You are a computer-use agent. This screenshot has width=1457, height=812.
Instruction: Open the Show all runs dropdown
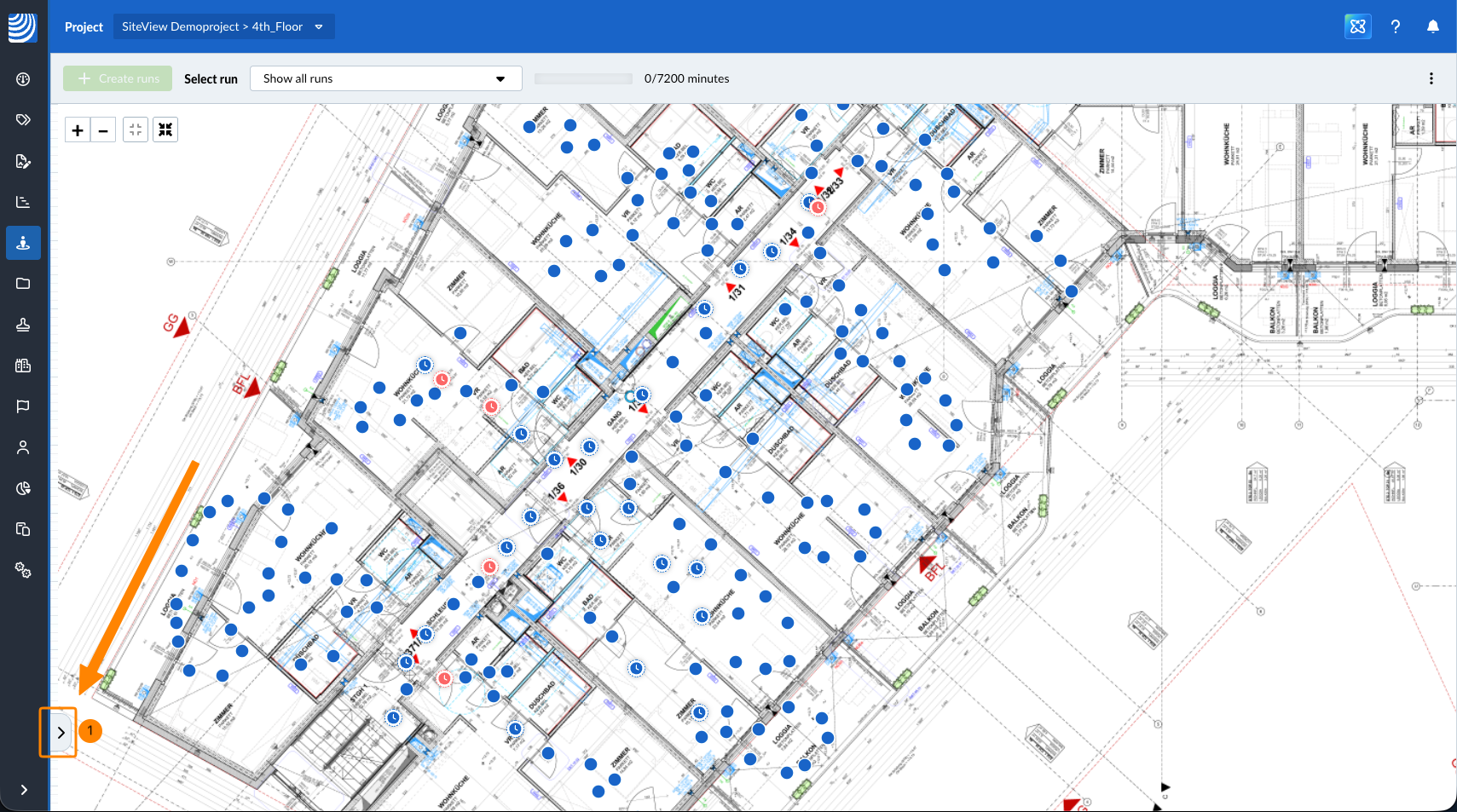coord(385,78)
